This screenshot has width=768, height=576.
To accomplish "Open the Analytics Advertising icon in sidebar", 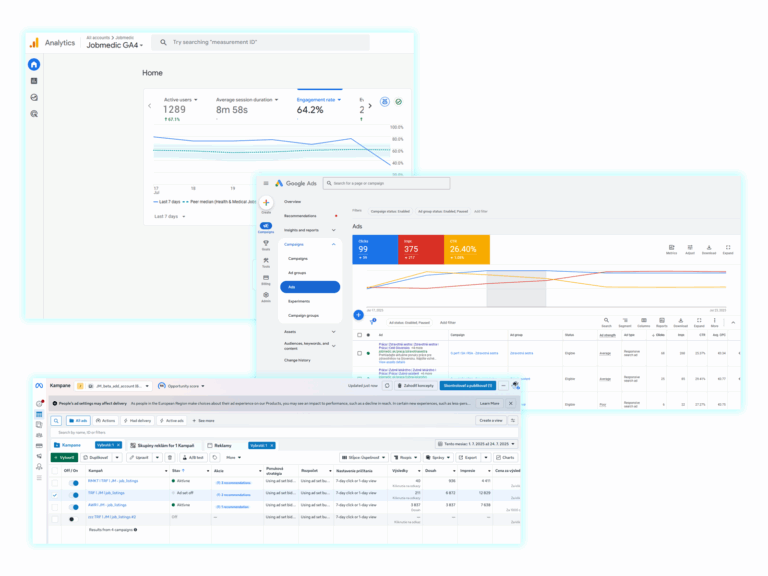I will point(34,114).
